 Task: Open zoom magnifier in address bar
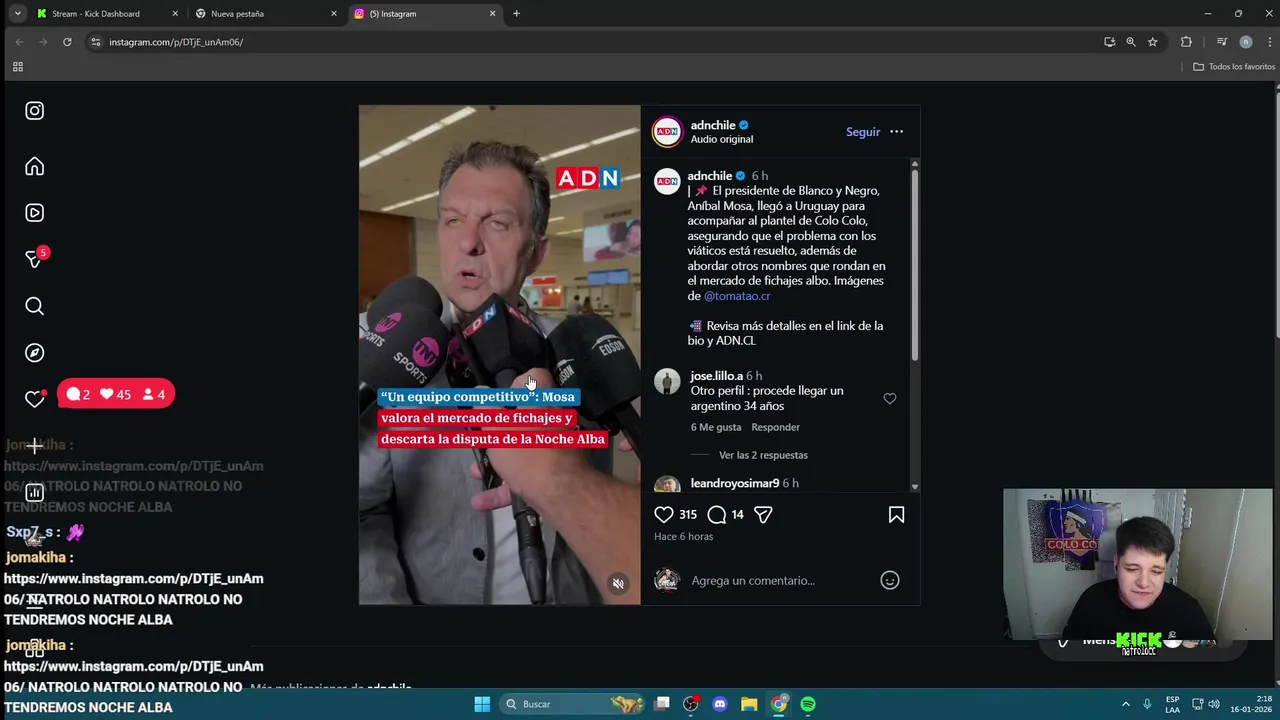coord(1131,42)
